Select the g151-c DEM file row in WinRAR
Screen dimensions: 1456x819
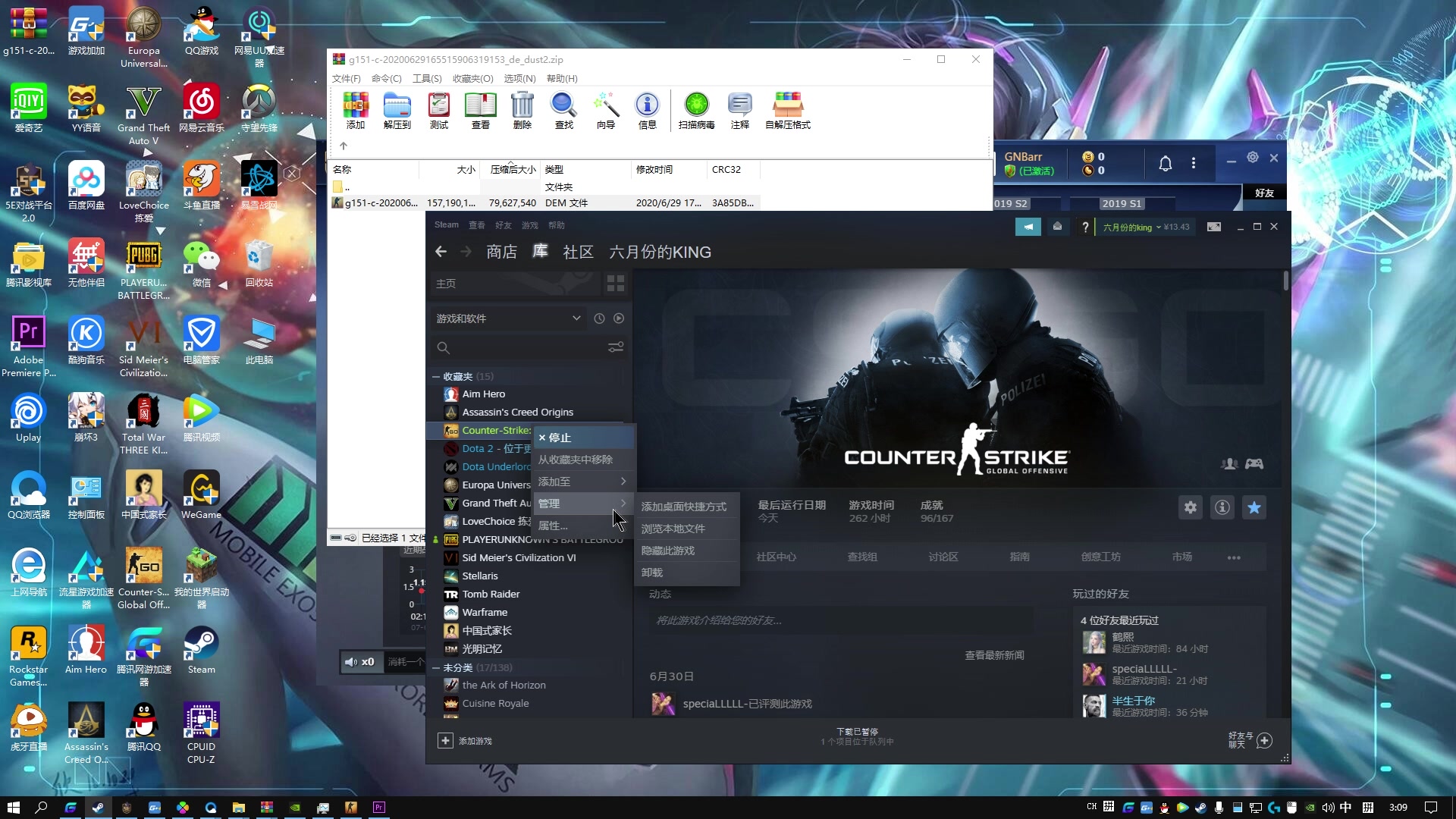544,203
